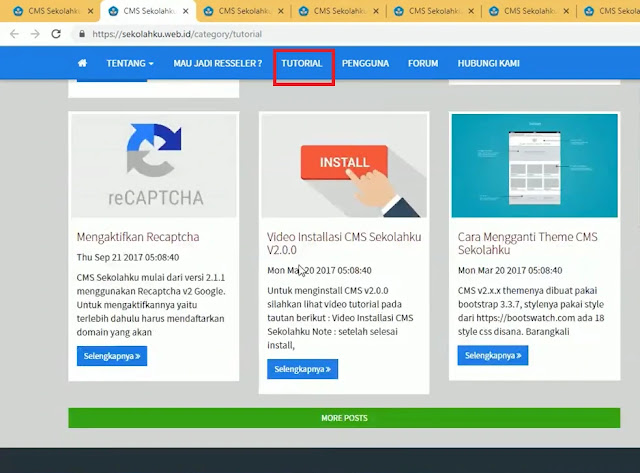Switch to the fifth CMS Sekolahku tab
640x473 pixels.
point(434,11)
